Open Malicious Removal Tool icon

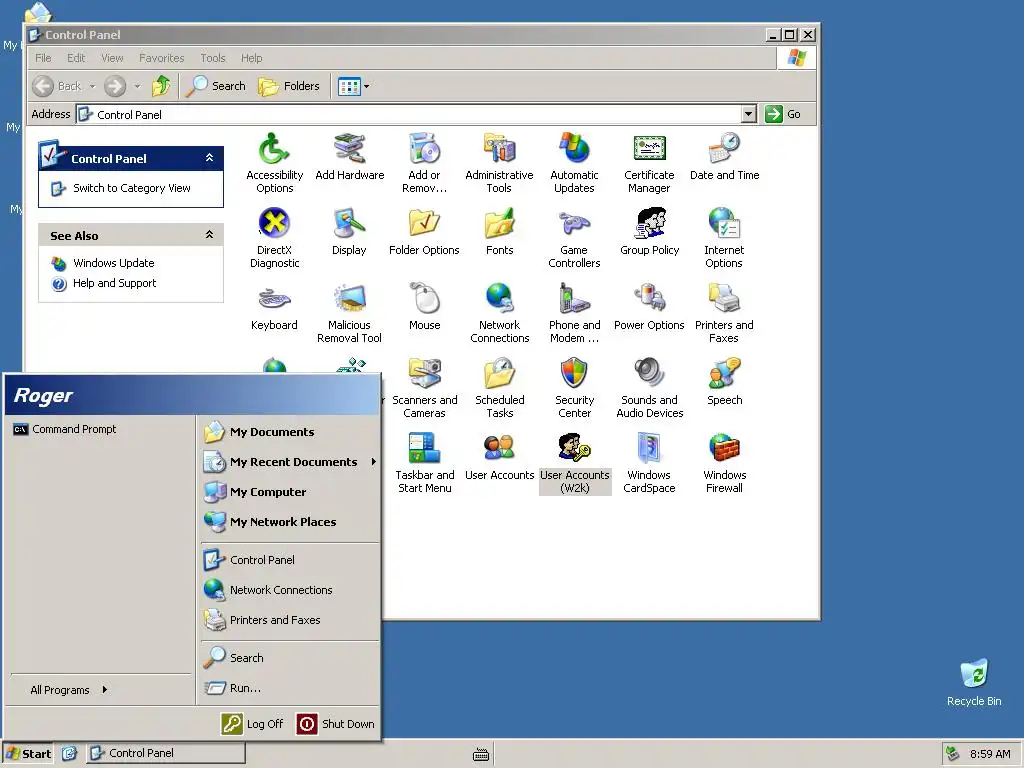pos(349,313)
